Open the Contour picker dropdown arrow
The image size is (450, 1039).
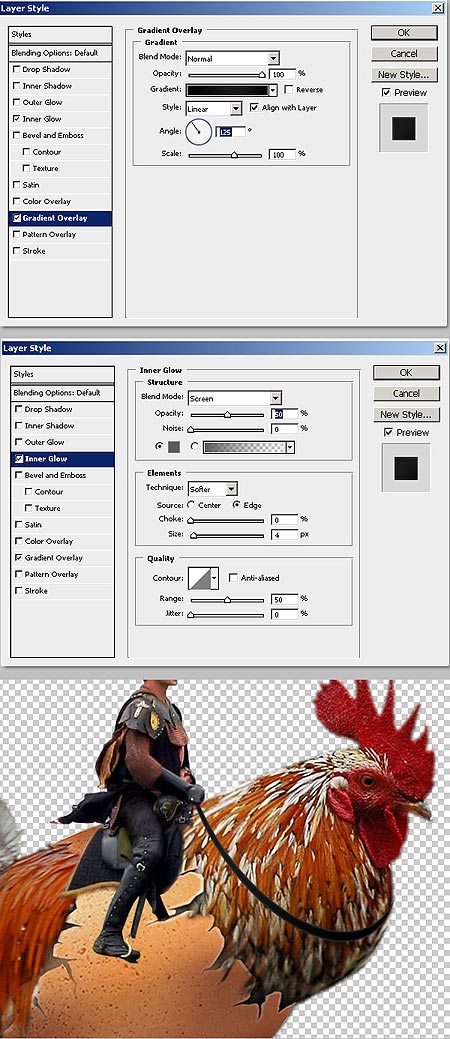(214, 578)
